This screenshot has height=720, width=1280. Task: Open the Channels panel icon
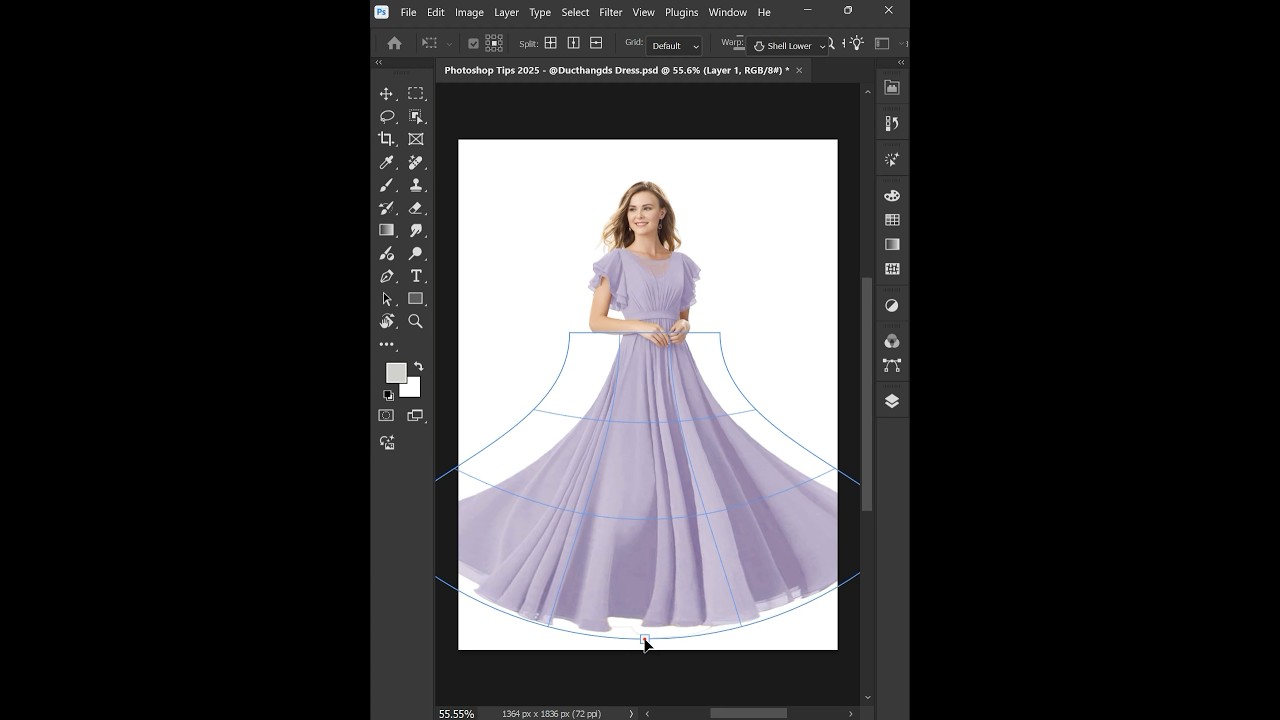coord(892,342)
